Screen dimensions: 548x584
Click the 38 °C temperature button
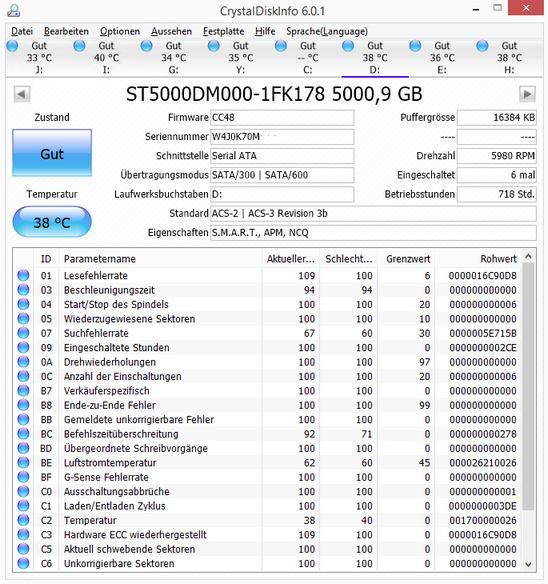click(x=52, y=222)
